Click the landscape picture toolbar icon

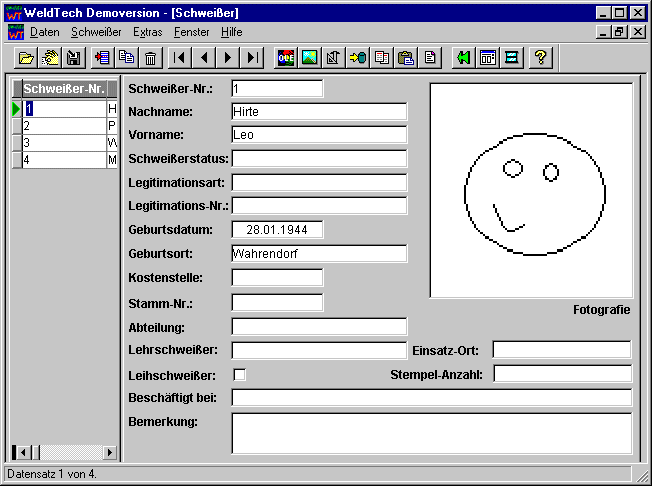310,58
